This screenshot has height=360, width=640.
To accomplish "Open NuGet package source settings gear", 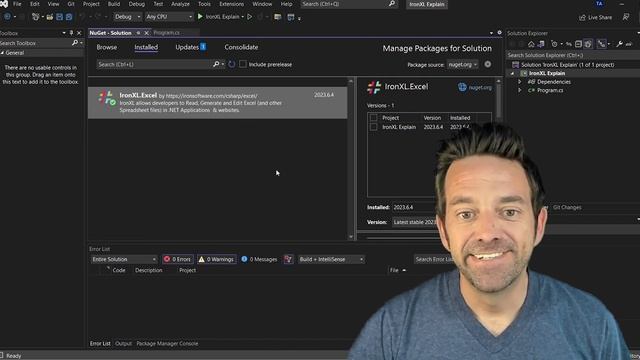I will click(x=488, y=64).
